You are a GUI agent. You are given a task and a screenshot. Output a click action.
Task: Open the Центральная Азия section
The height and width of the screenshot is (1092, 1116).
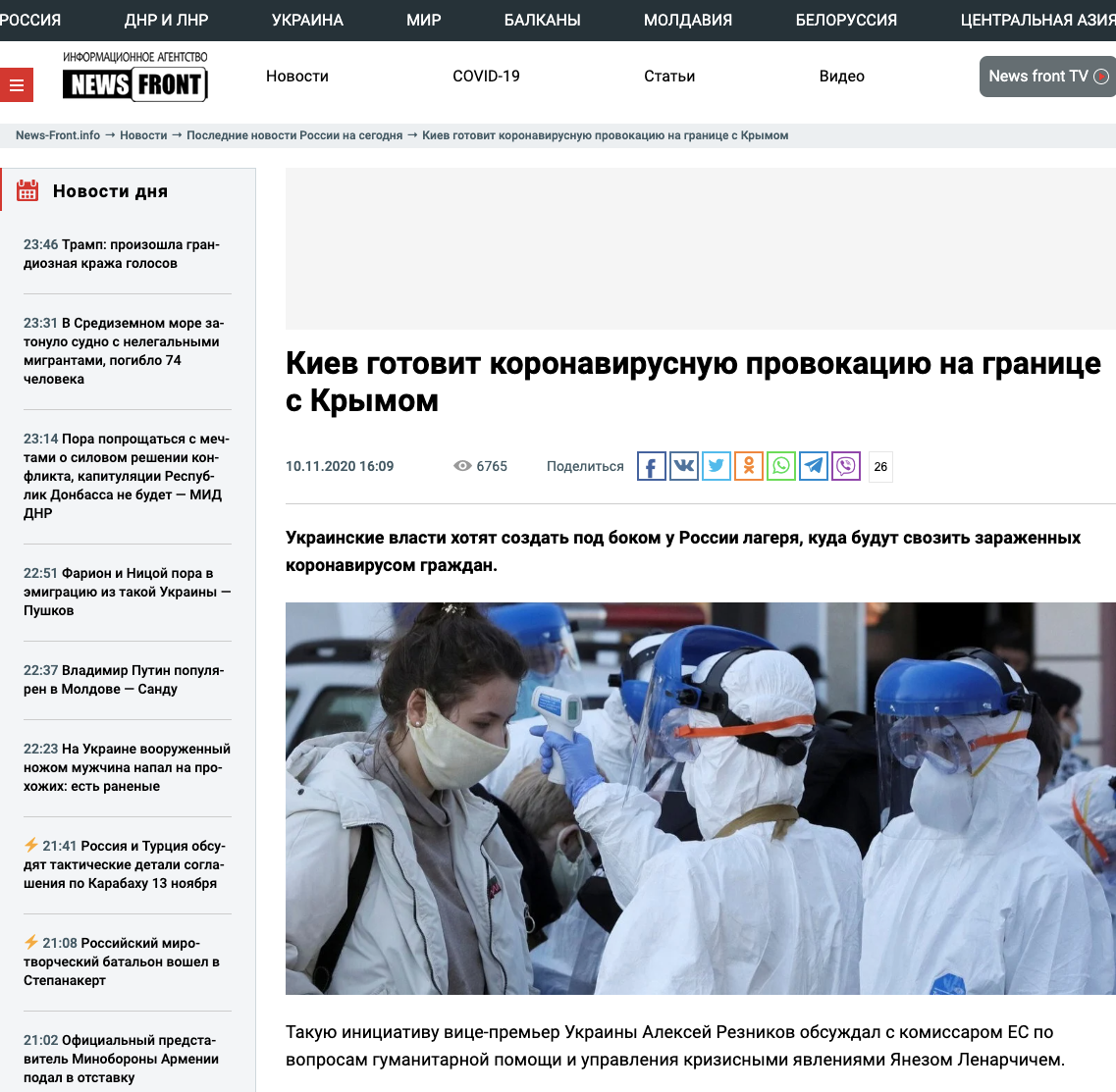(x=1037, y=20)
